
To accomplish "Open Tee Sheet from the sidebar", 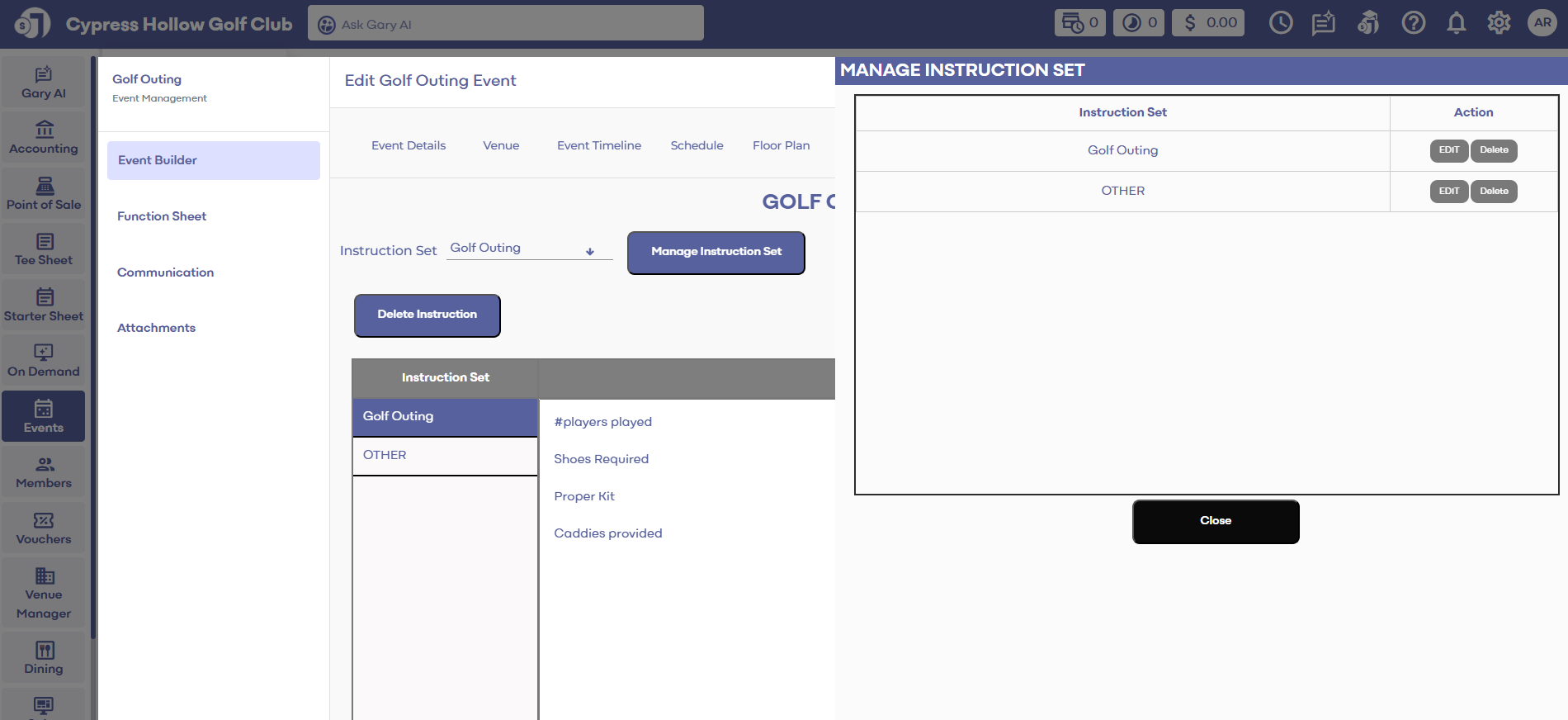I will [x=44, y=249].
